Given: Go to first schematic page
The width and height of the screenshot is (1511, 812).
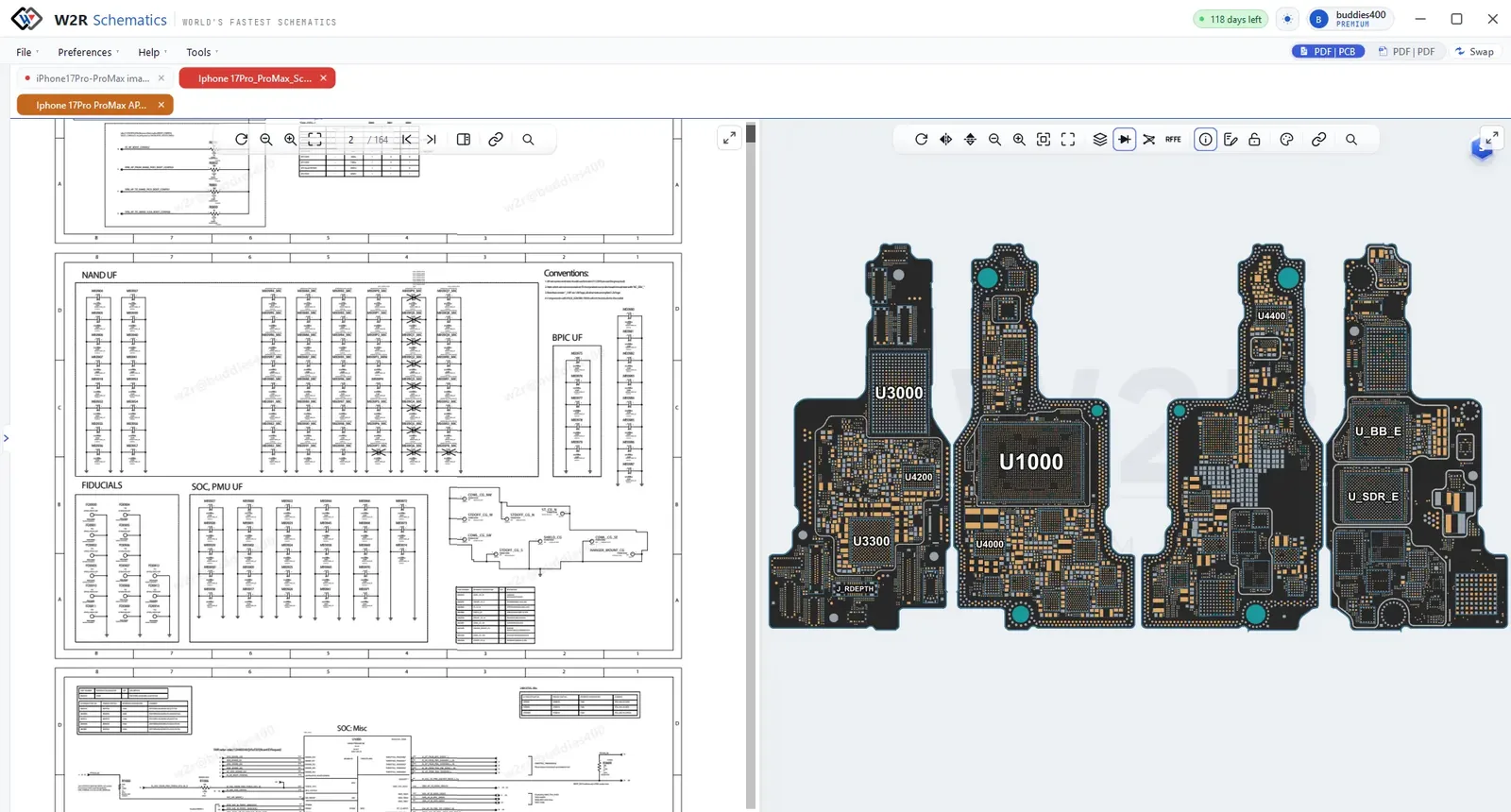Looking at the screenshot, I should pyautogui.click(x=407, y=139).
